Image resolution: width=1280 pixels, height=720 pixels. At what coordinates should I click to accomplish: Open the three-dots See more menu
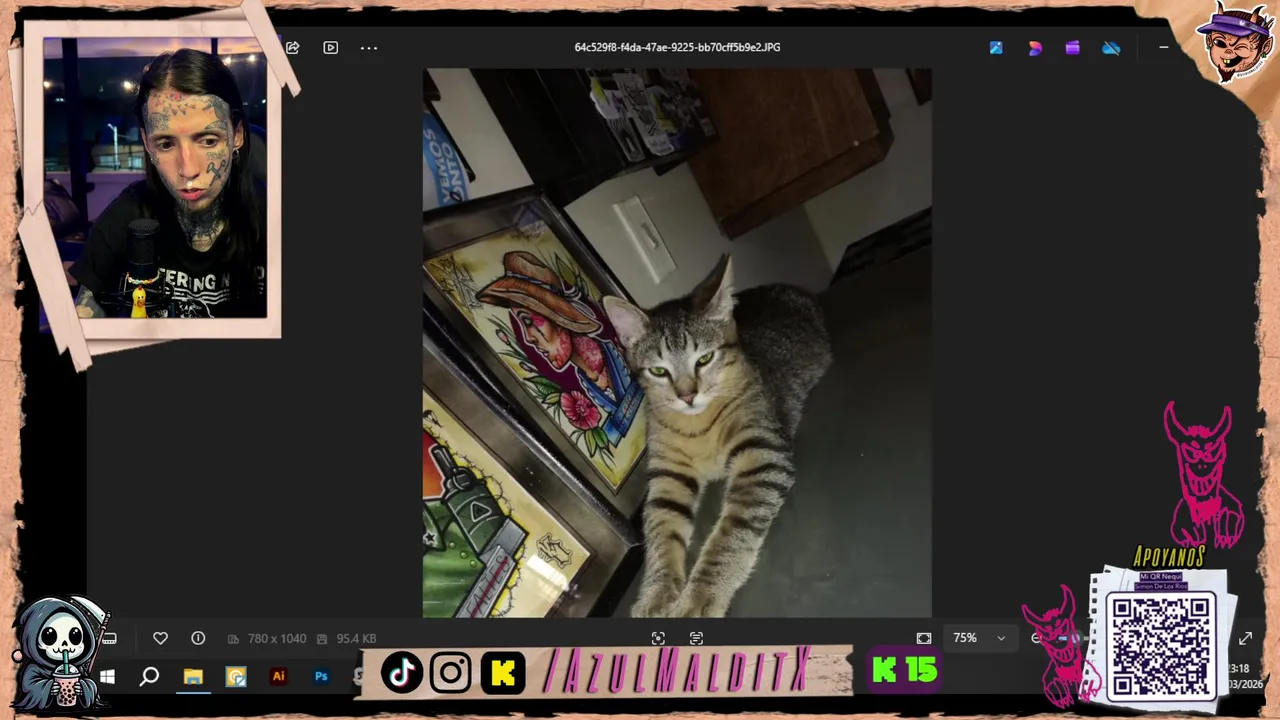tap(369, 47)
